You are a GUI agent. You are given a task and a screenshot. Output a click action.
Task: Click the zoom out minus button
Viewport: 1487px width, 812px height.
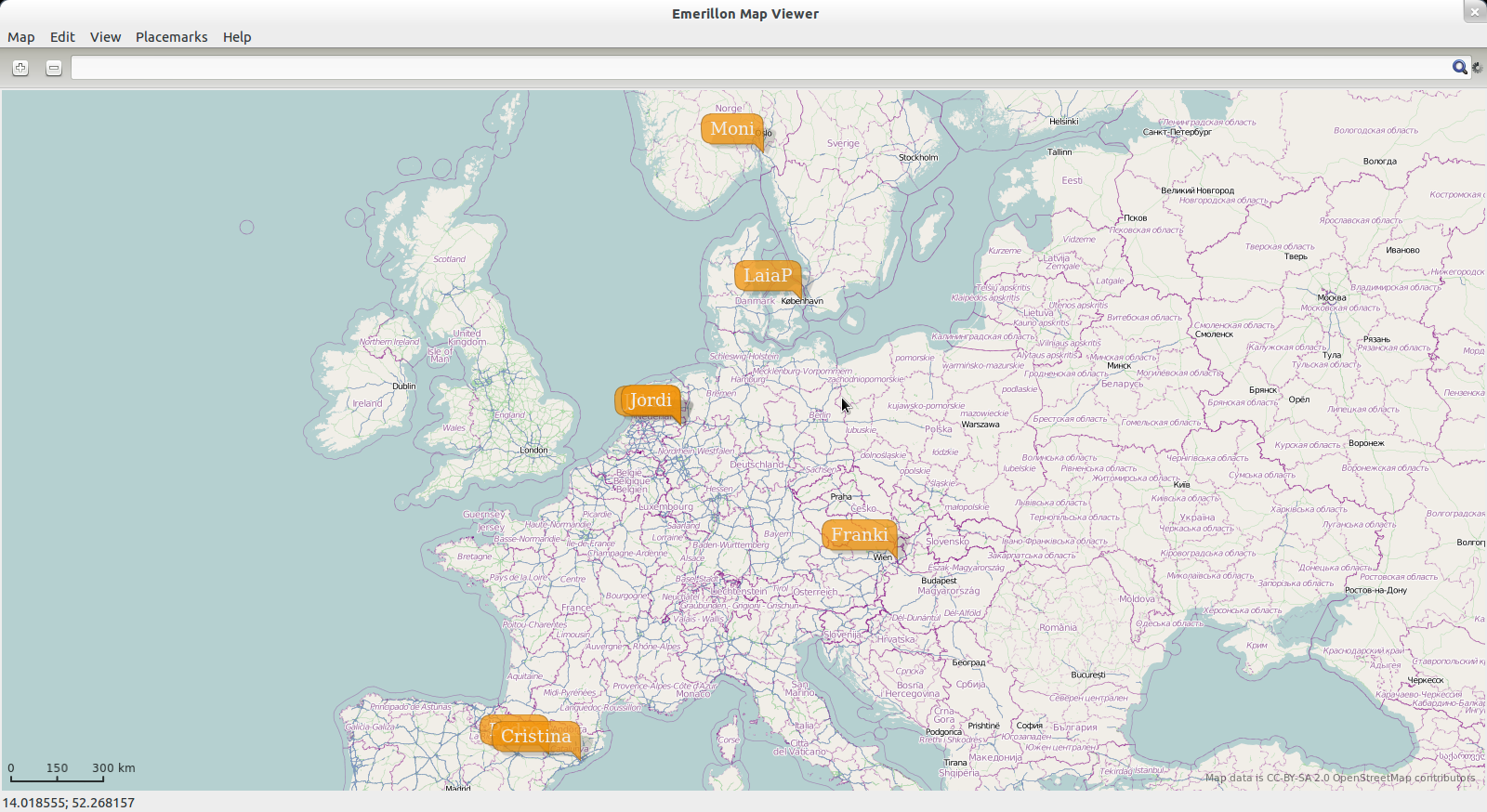pos(54,68)
